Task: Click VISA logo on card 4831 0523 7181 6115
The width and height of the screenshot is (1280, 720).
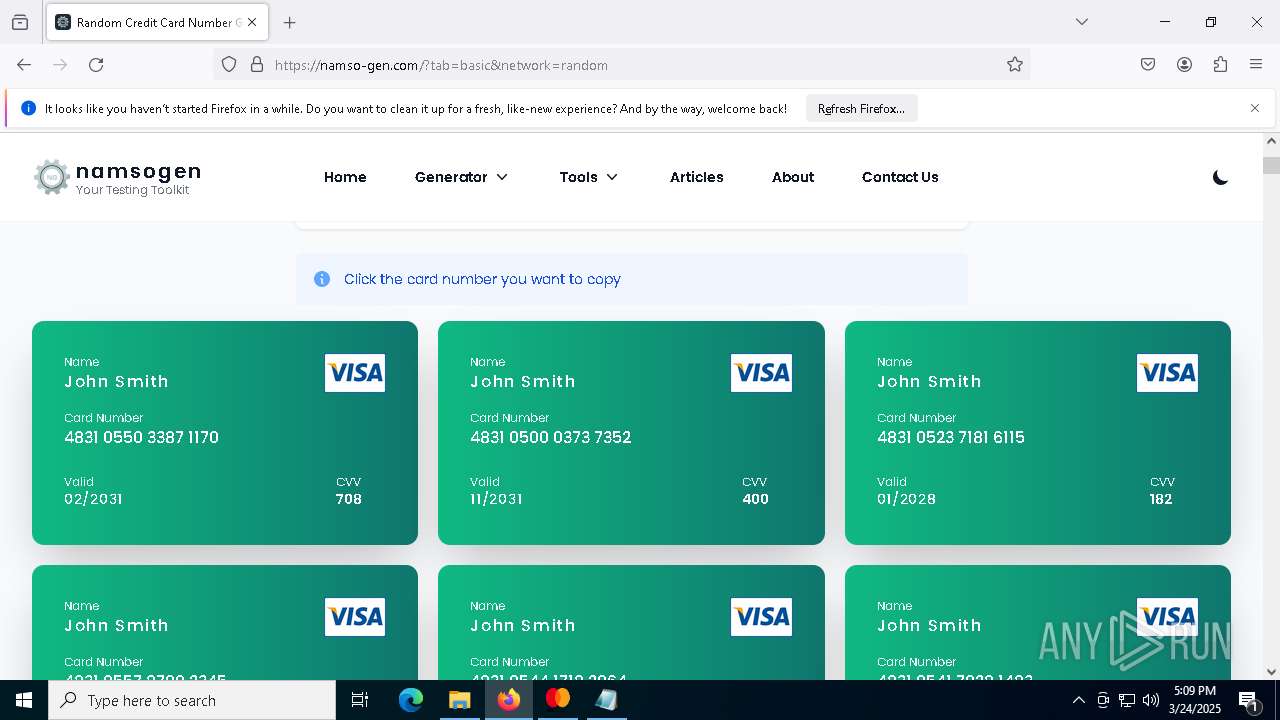Action: coord(1167,373)
